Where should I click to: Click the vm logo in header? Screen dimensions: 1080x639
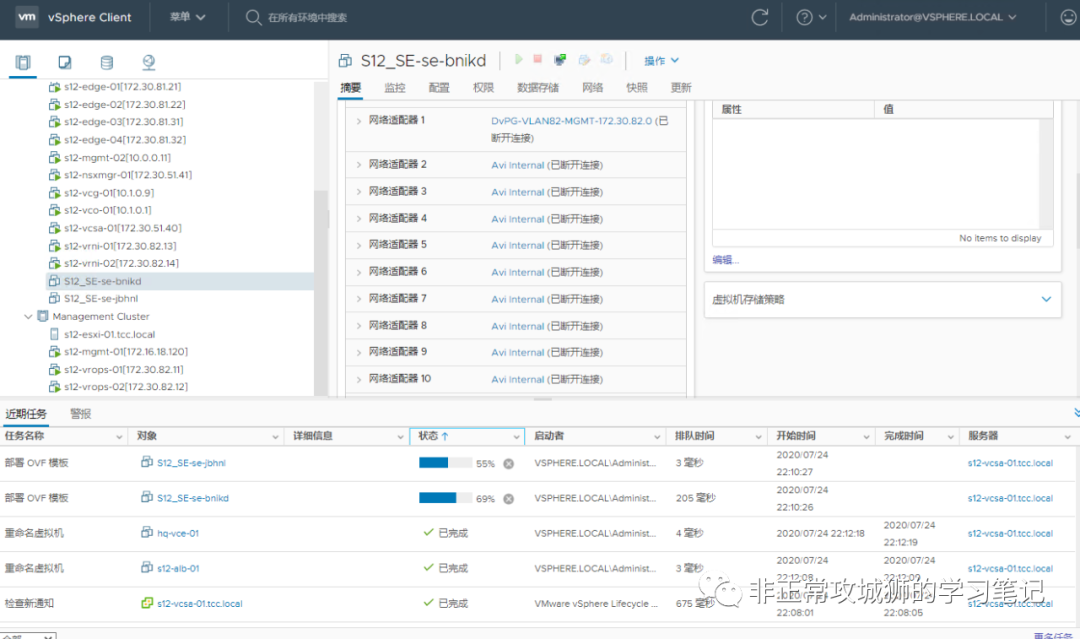pyautogui.click(x=27, y=17)
